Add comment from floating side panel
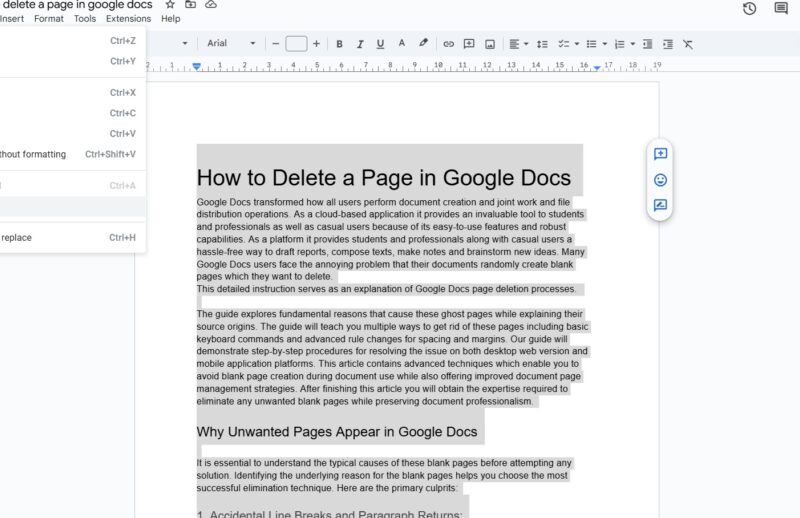 [660, 154]
